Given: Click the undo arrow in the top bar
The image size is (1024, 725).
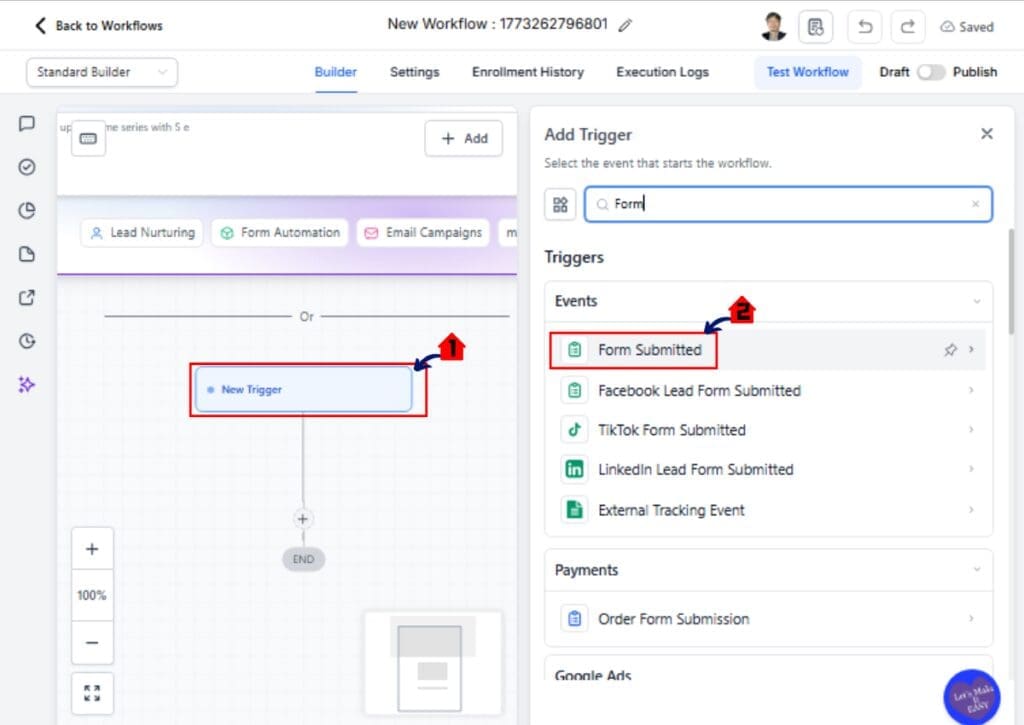Looking at the screenshot, I should click(x=864, y=27).
